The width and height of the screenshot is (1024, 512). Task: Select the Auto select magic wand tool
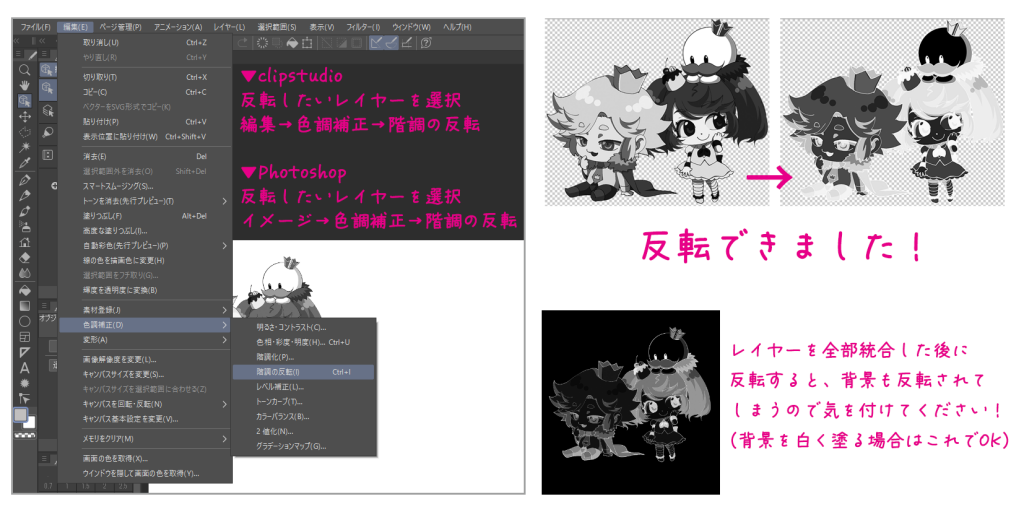click(25, 147)
